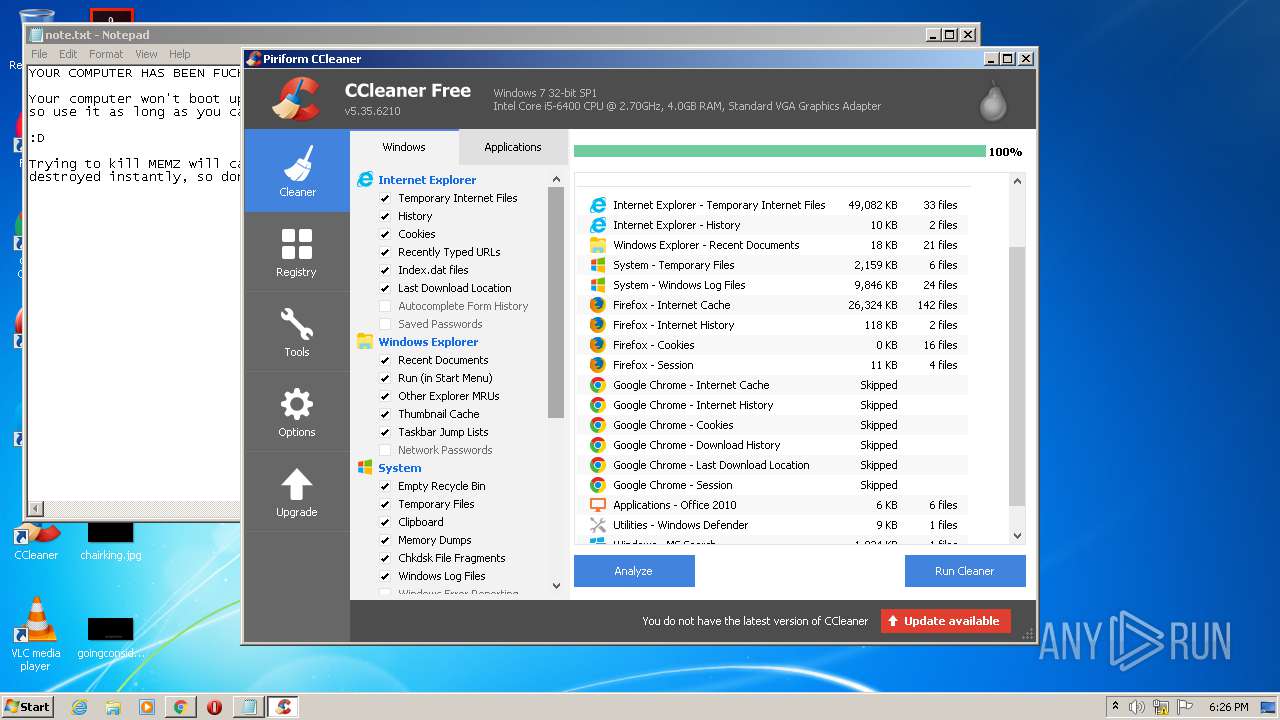Image resolution: width=1280 pixels, height=720 pixels.
Task: Select System category Windows flag icon
Action: [365, 468]
